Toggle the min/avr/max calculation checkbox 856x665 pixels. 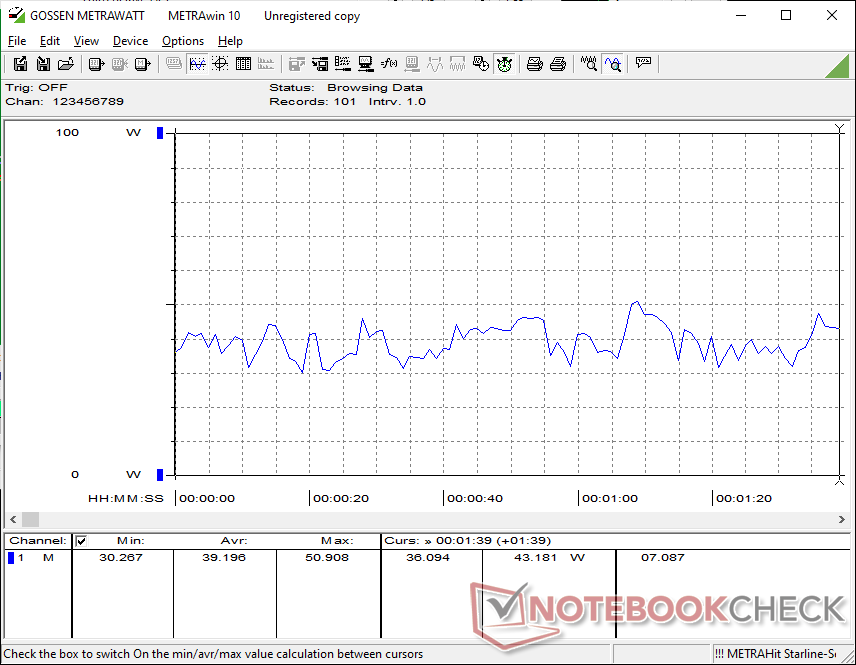pos(82,541)
